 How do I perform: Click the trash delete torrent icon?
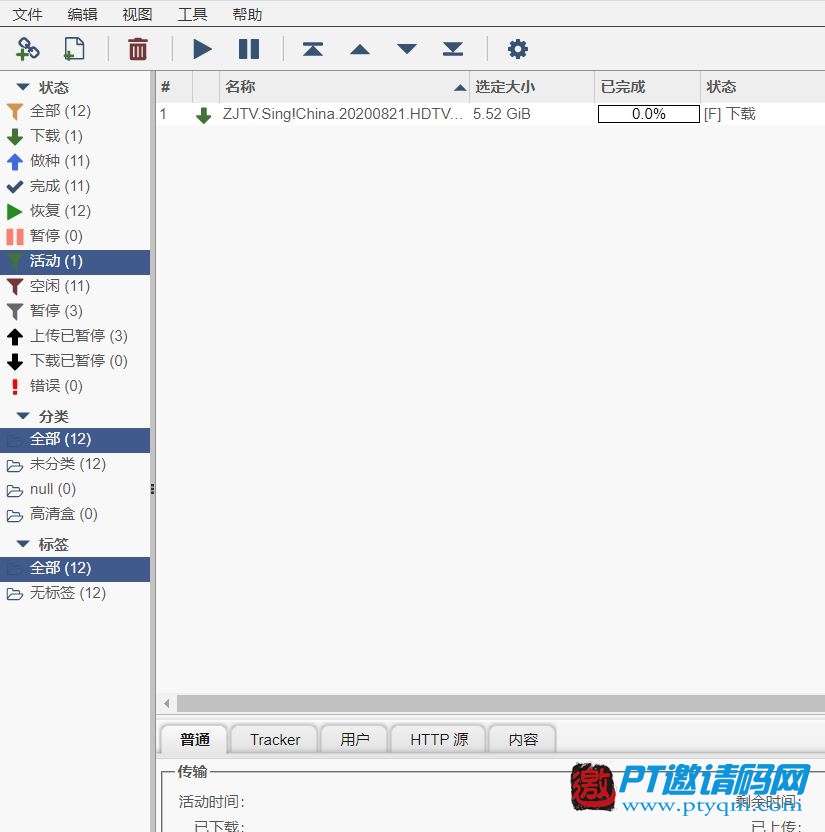[137, 49]
